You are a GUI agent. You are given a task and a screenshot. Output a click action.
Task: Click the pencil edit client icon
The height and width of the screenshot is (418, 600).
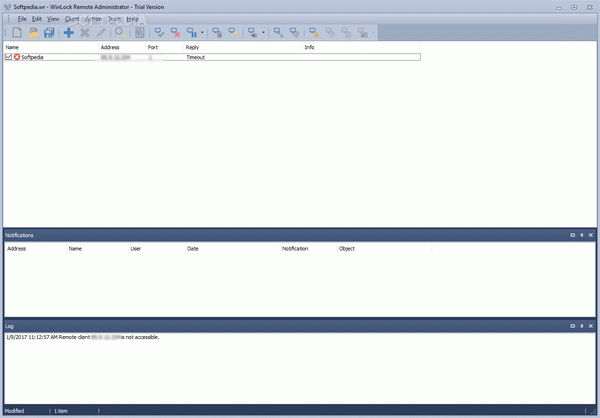(101, 33)
